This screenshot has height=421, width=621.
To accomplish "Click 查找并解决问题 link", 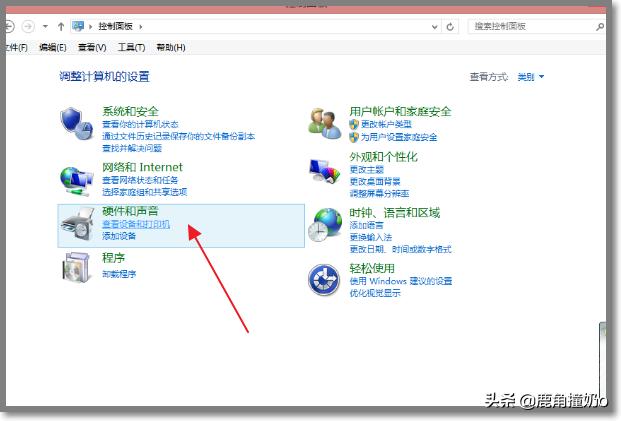I will (132, 148).
